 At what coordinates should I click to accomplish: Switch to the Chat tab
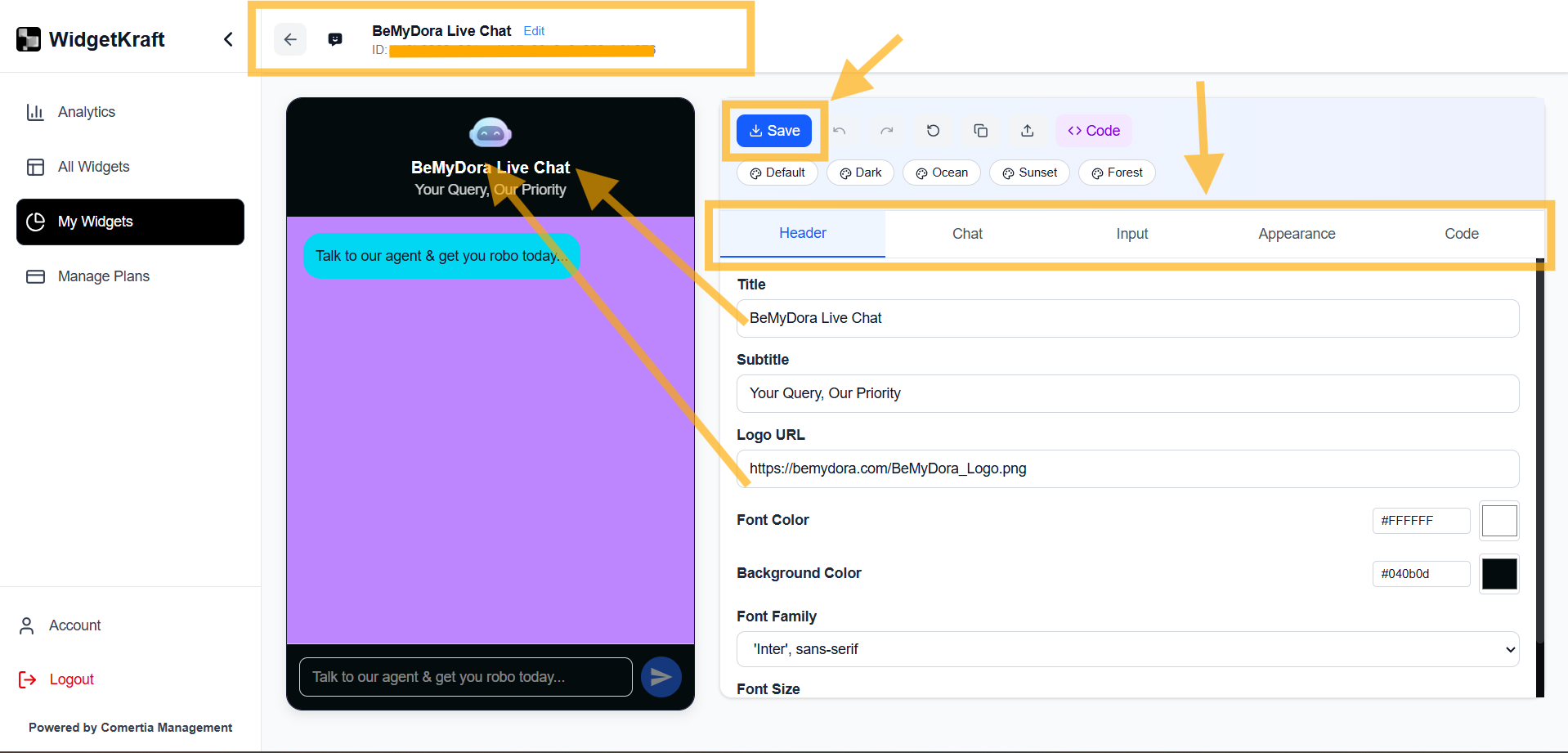(x=967, y=234)
